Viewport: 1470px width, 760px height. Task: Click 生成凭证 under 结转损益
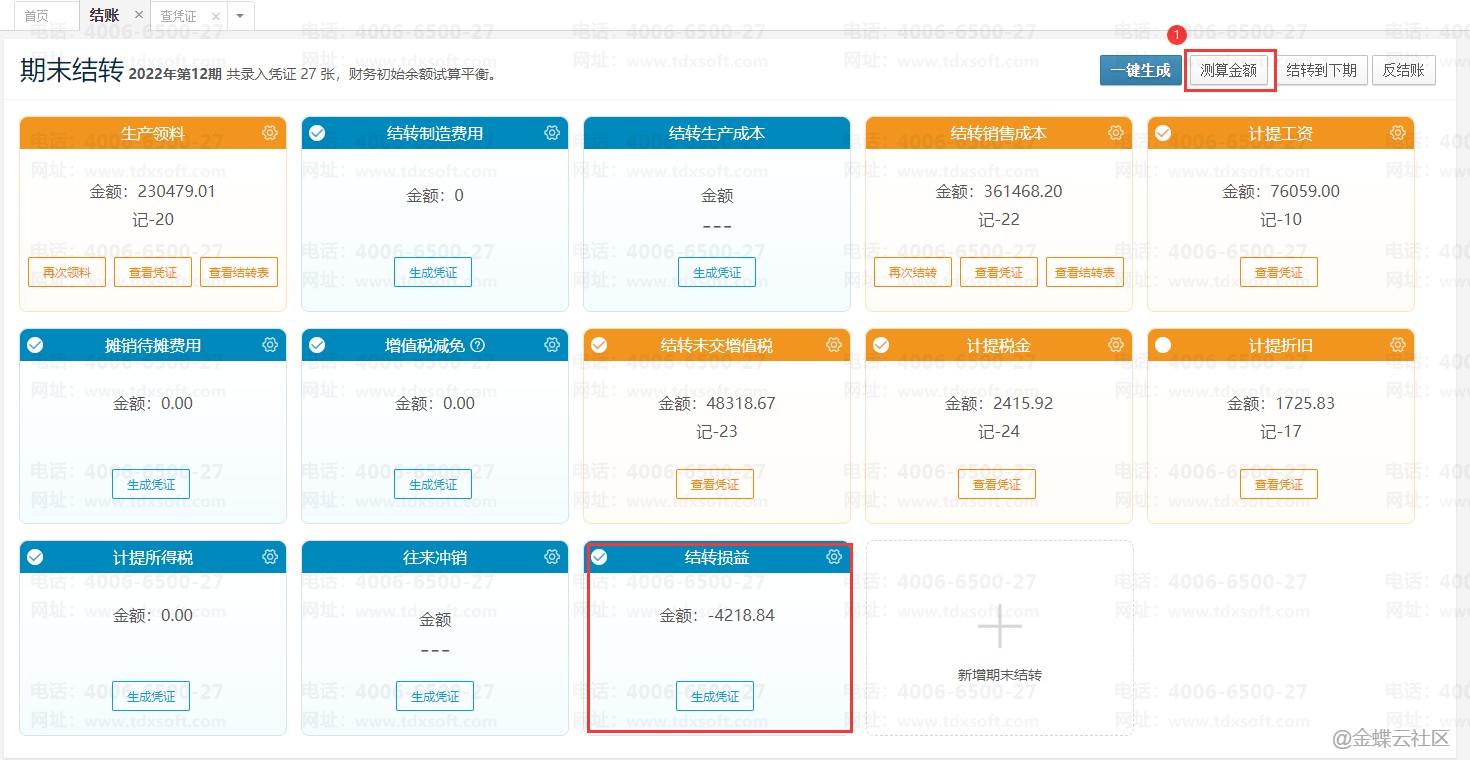[x=715, y=696]
